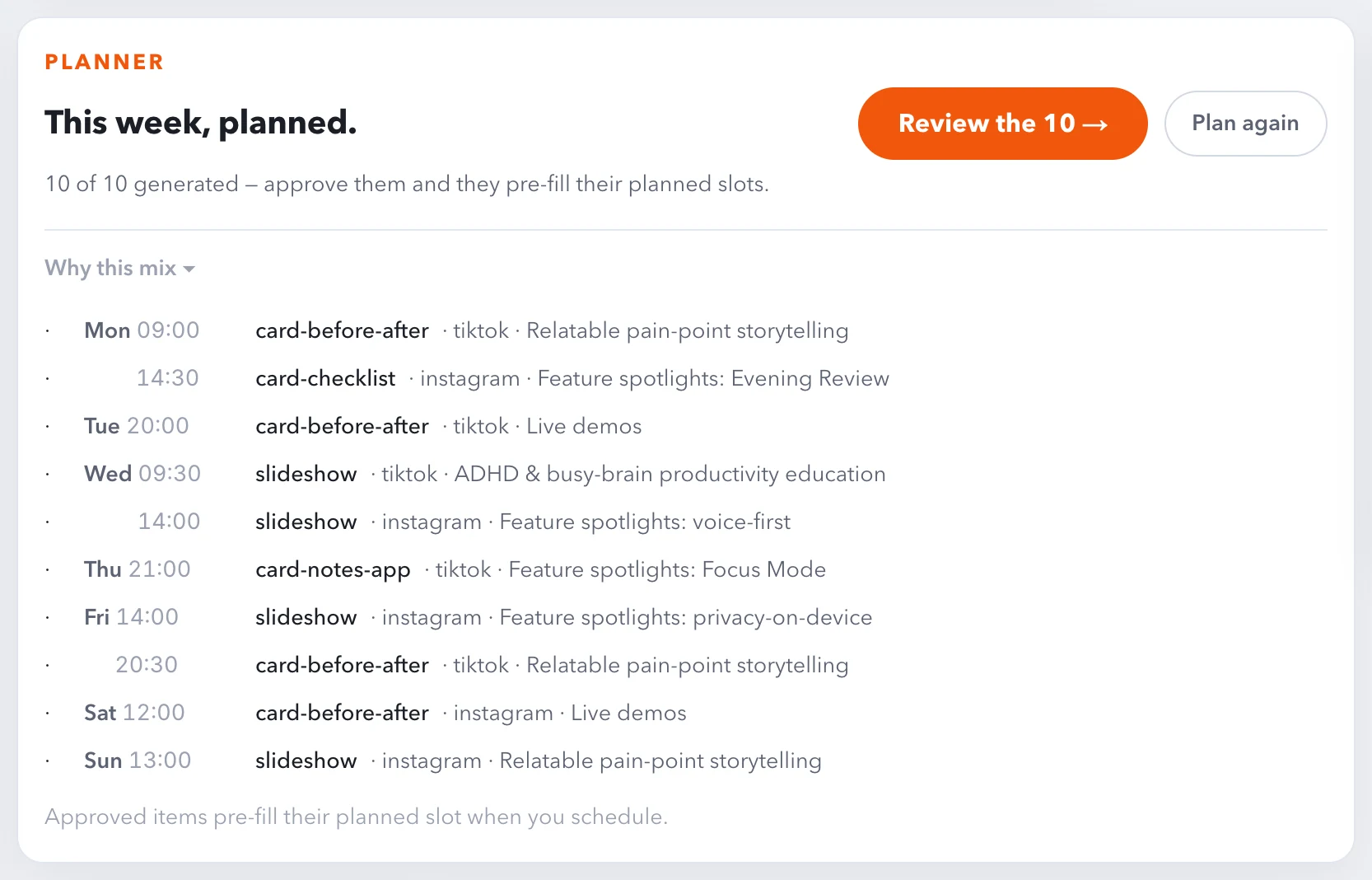Click the caret arrow beside Why this mix

pyautogui.click(x=189, y=269)
